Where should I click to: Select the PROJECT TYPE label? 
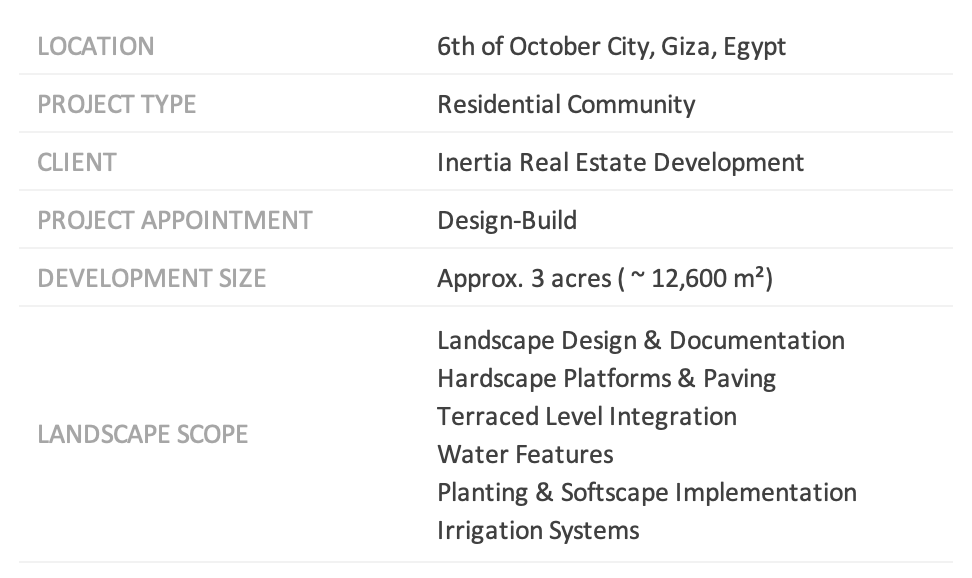116,104
